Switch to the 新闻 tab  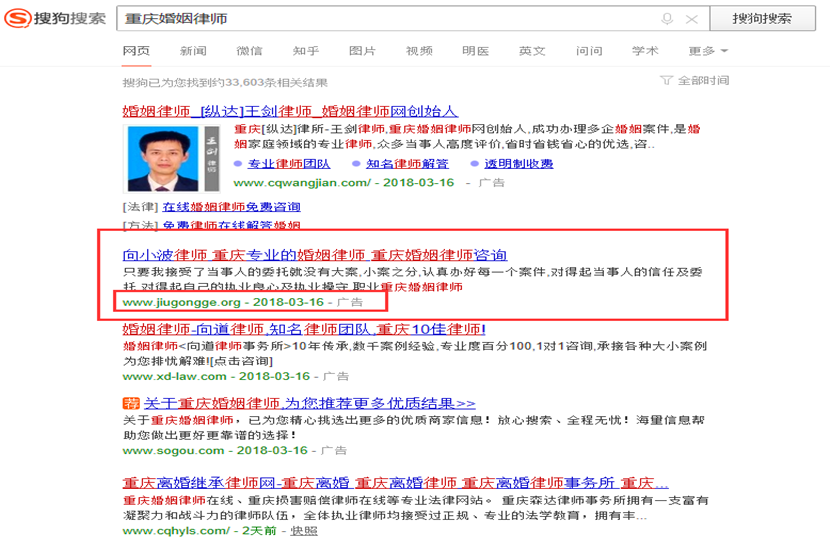[193, 50]
